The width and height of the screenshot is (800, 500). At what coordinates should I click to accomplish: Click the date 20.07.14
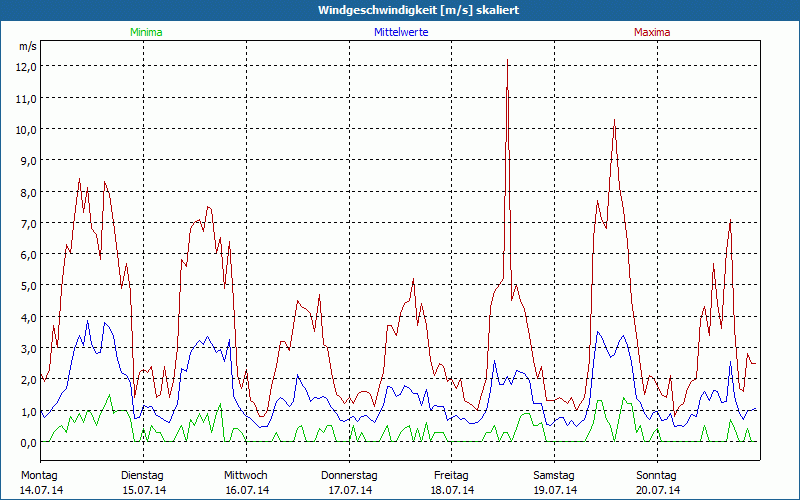[658, 490]
